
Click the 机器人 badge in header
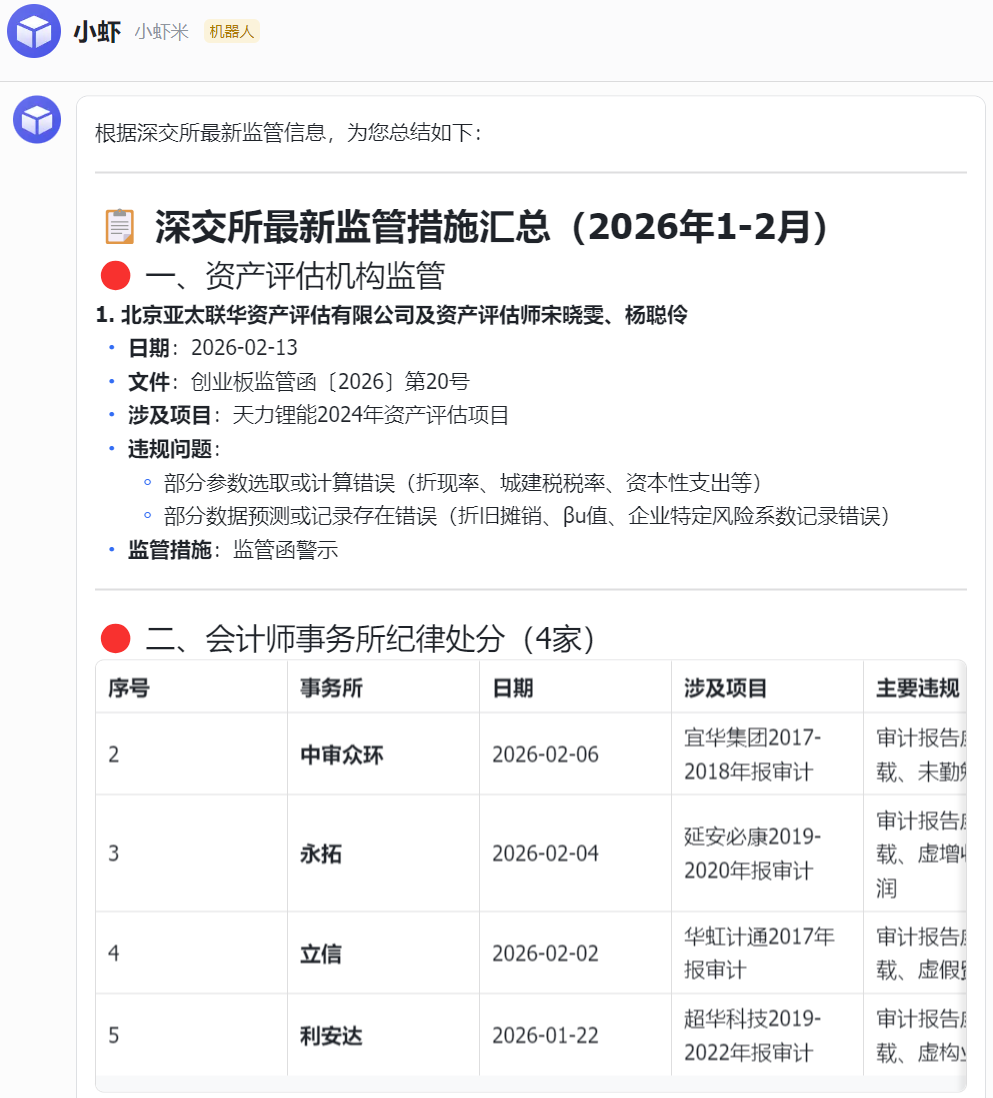232,32
